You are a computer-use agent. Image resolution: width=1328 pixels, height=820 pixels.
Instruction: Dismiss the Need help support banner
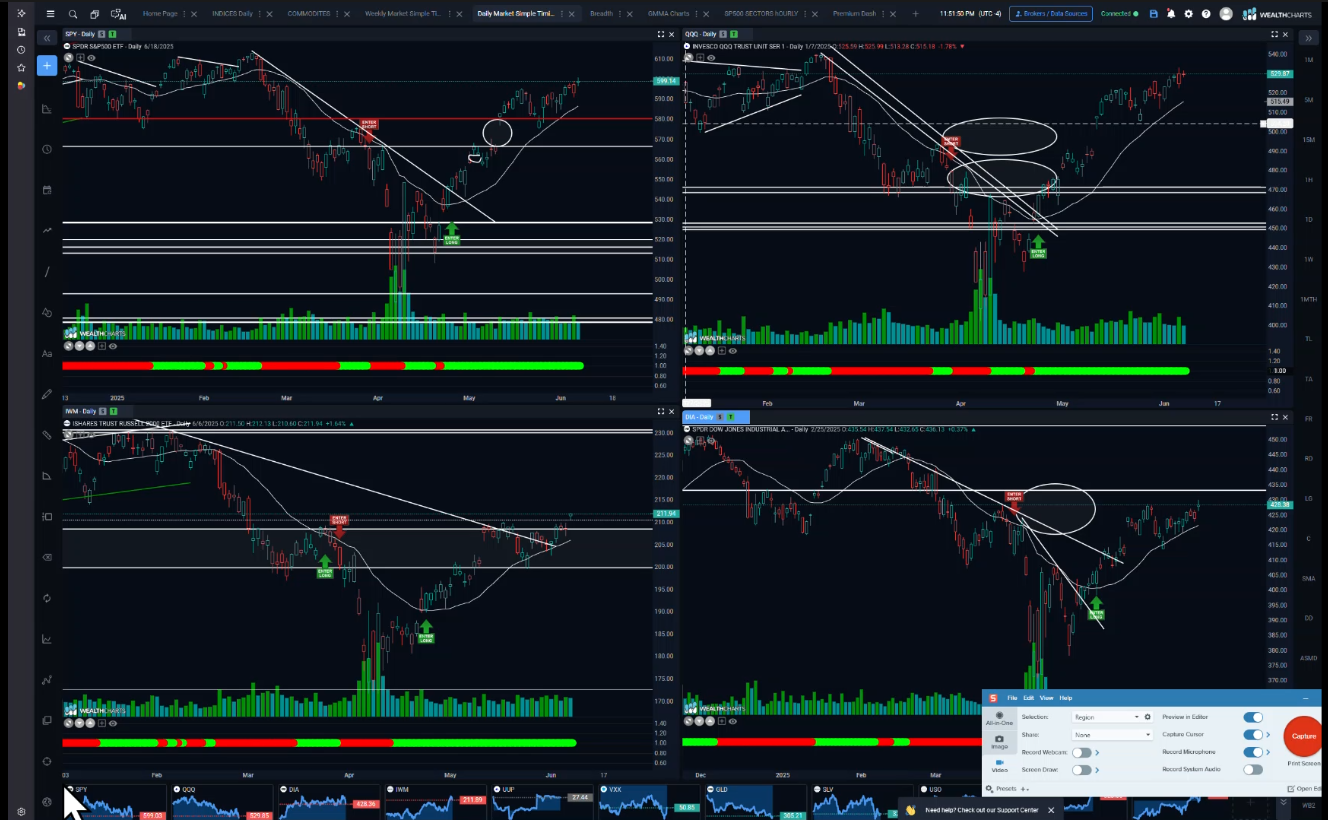click(1050, 809)
